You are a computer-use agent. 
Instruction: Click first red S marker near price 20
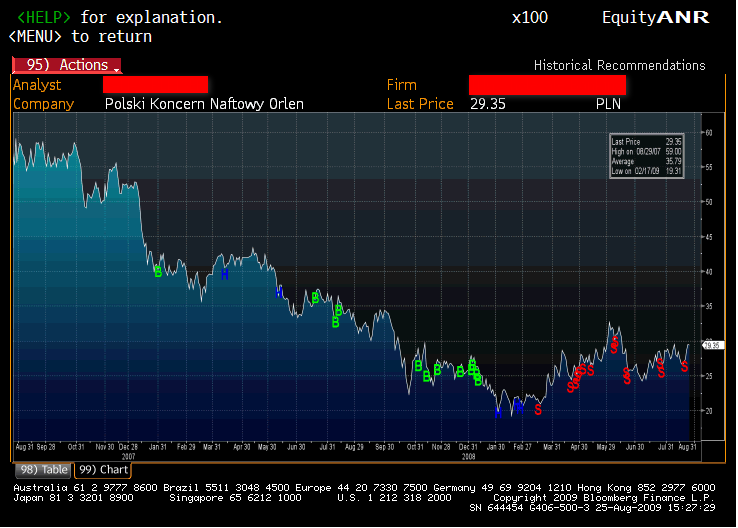click(538, 410)
